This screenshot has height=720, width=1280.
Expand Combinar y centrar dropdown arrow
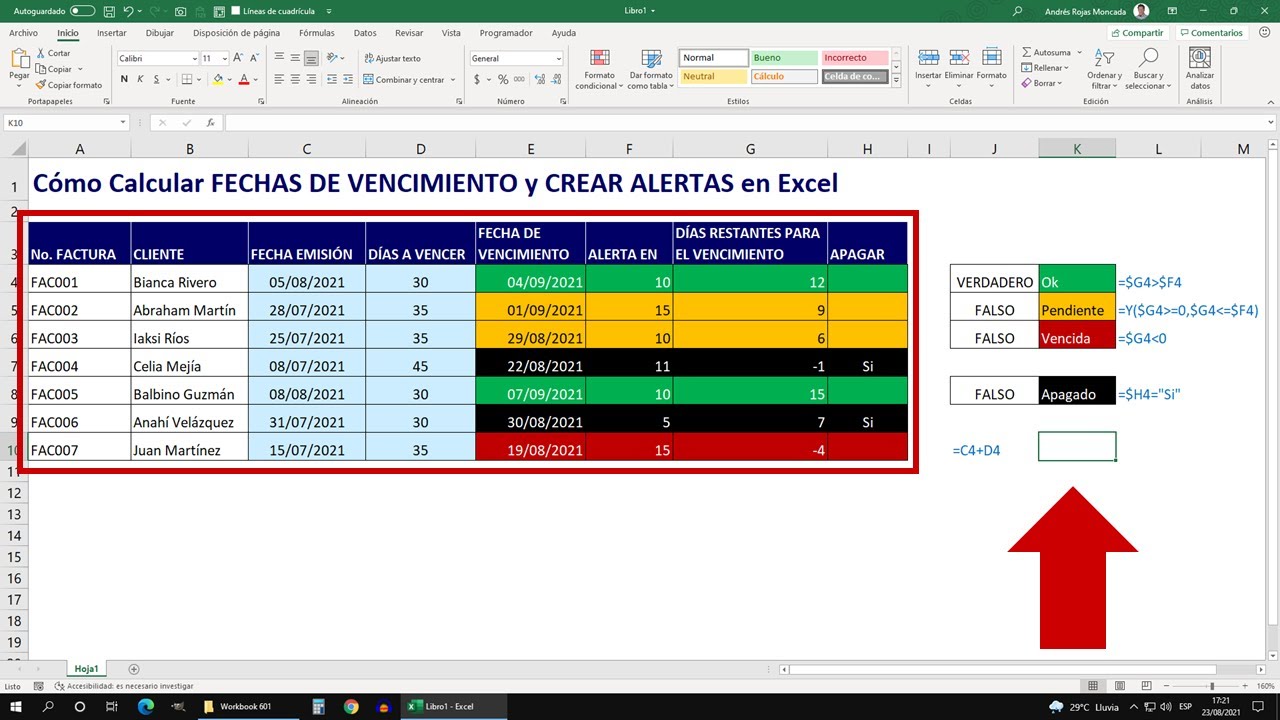click(x=453, y=80)
